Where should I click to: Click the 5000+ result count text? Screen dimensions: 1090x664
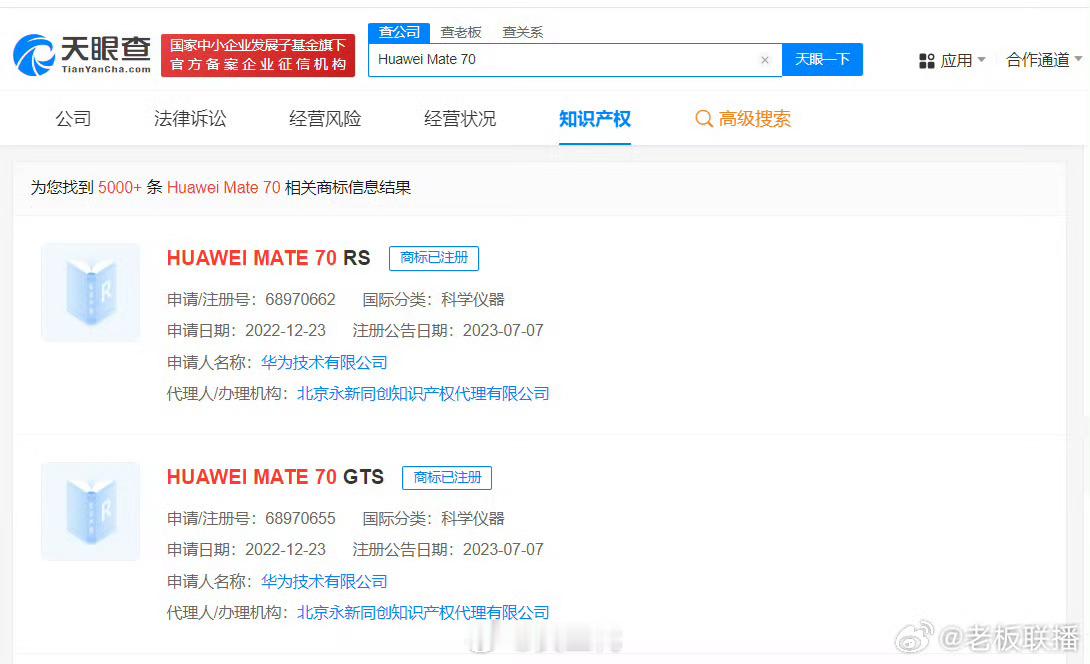[120, 188]
